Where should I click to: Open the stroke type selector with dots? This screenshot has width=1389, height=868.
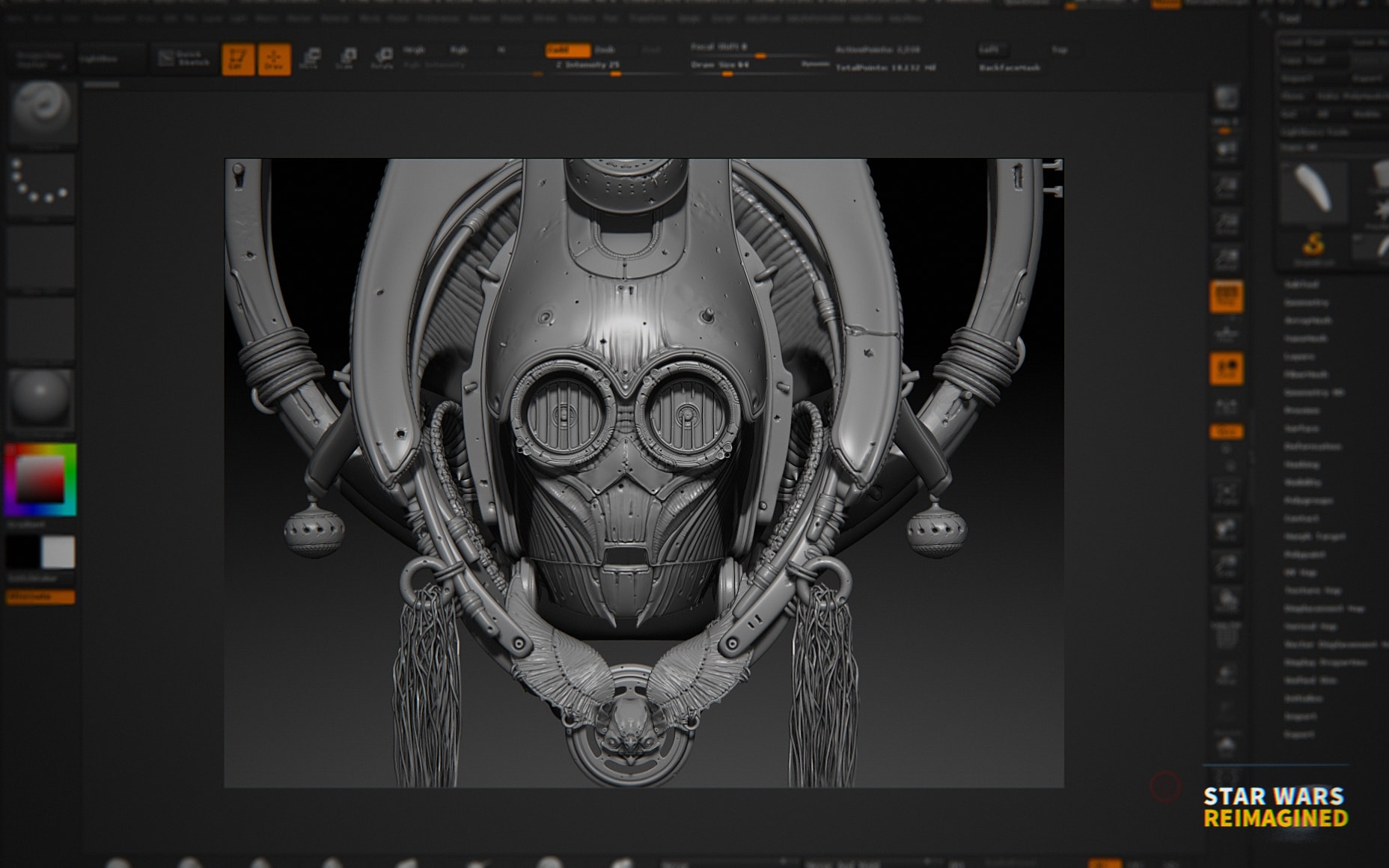pyautogui.click(x=42, y=184)
